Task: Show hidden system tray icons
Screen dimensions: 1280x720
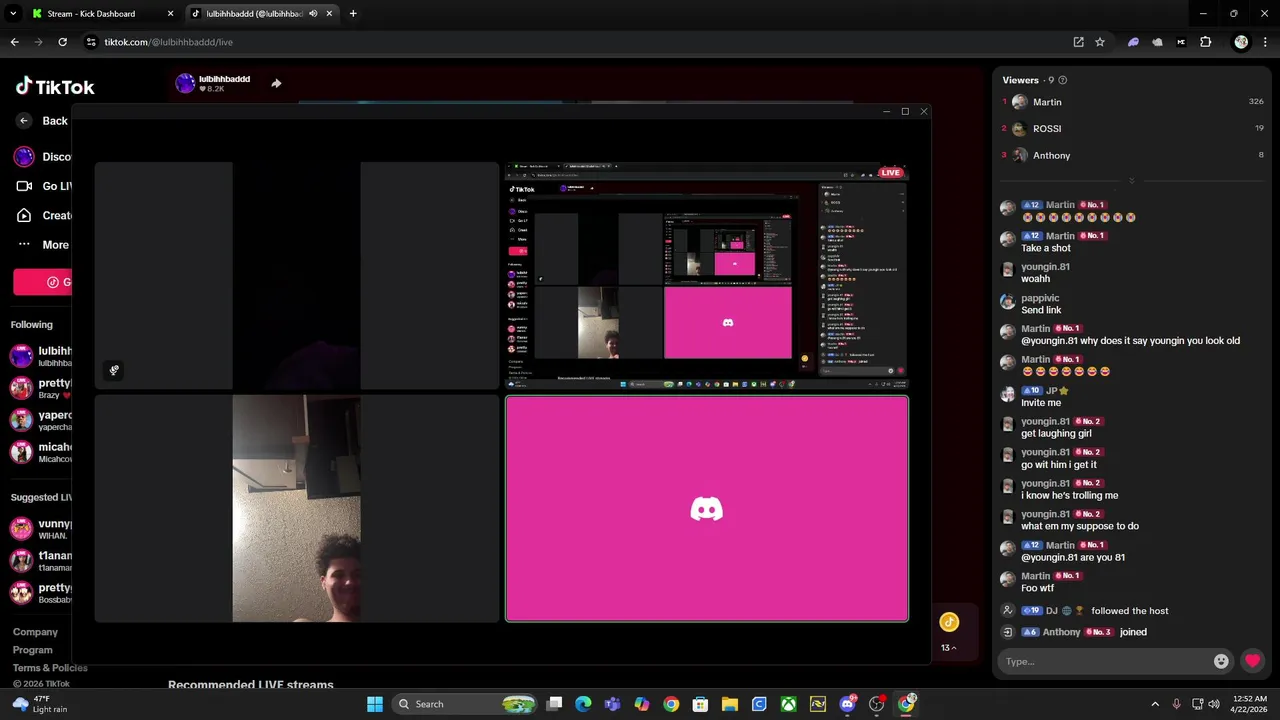Action: point(1155,704)
